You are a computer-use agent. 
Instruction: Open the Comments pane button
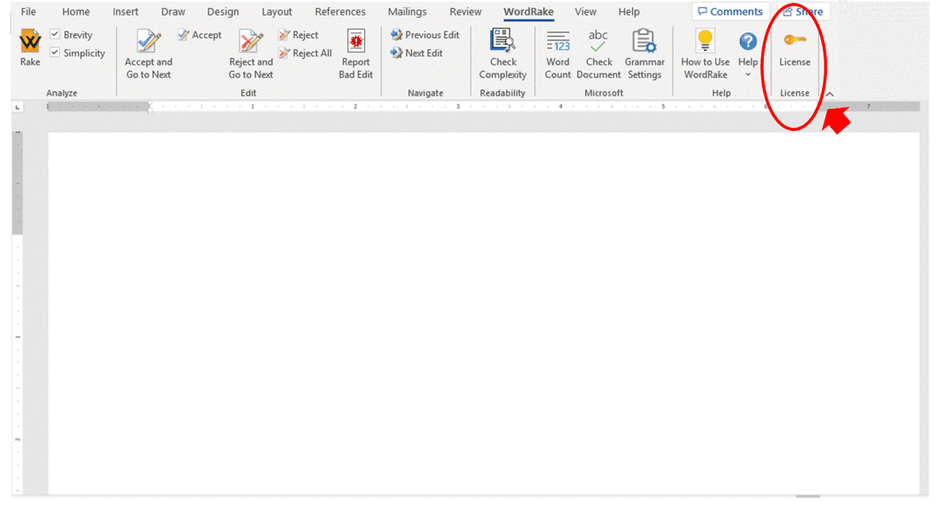(730, 11)
